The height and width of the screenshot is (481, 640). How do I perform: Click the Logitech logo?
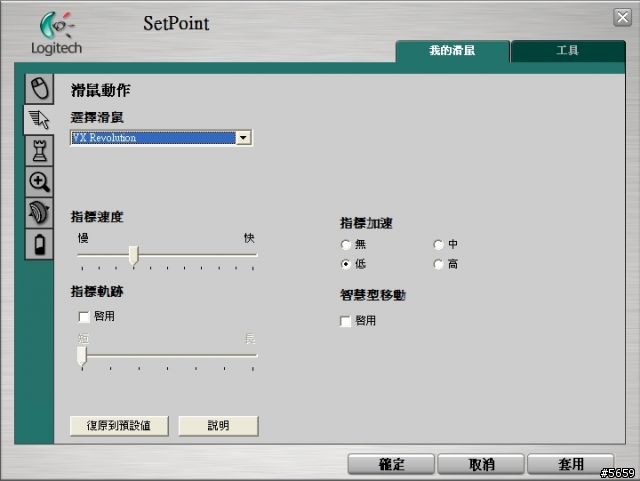56,33
